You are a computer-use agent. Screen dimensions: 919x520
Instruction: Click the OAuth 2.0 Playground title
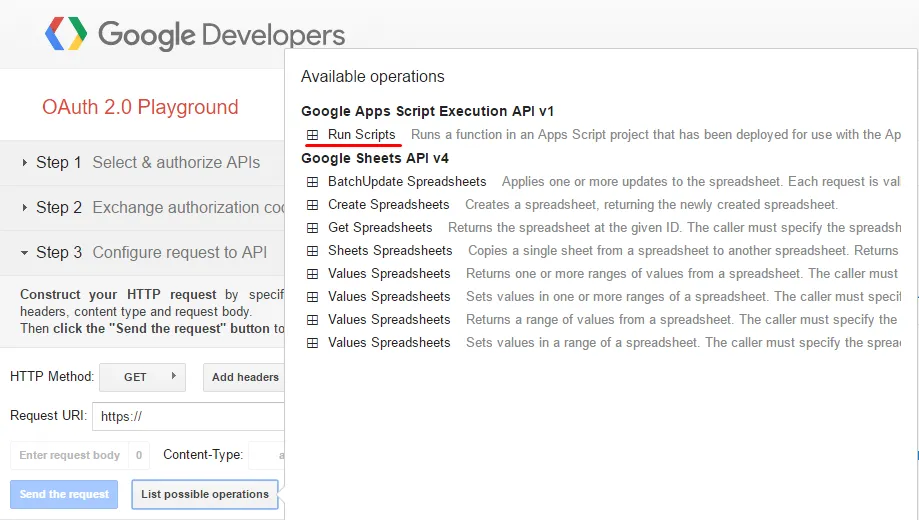[x=140, y=107]
